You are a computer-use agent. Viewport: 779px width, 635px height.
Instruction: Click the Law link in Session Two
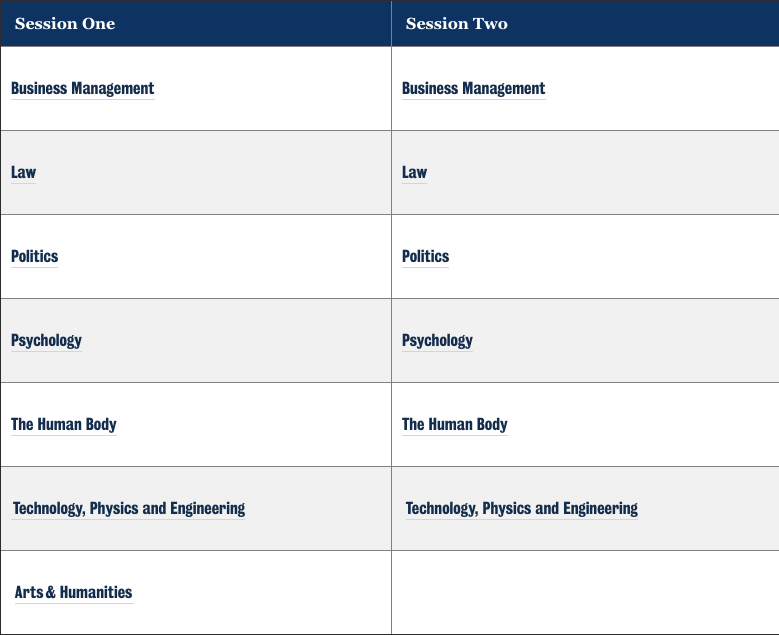[414, 172]
